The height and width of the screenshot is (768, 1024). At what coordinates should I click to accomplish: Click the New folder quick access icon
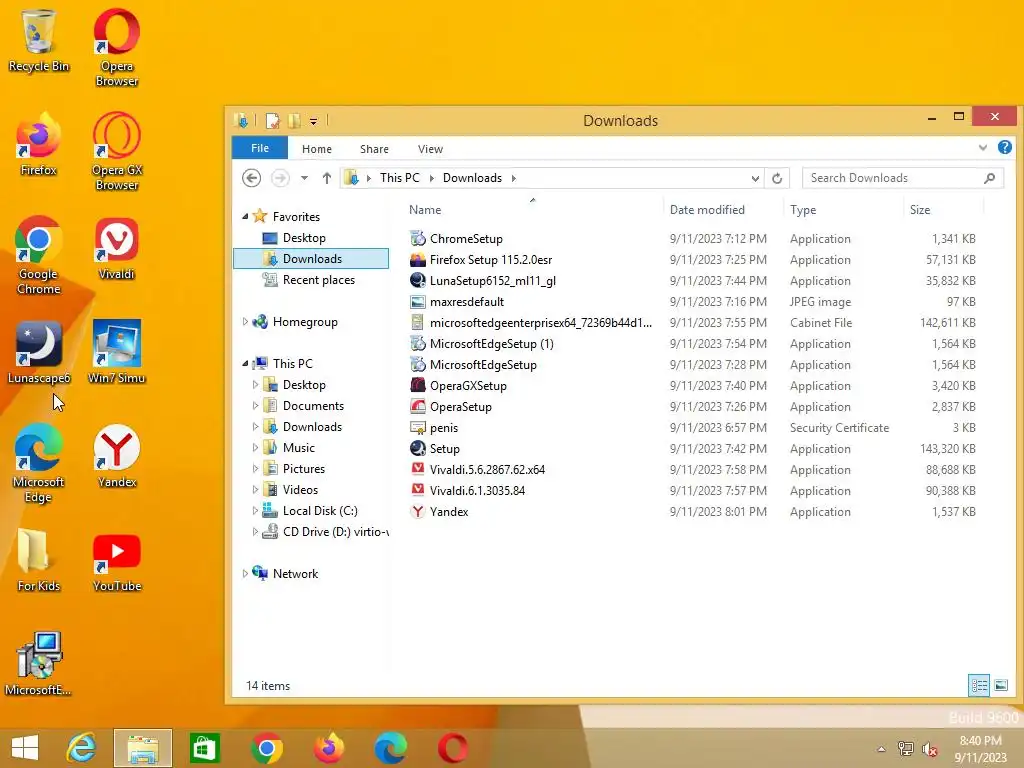(295, 121)
